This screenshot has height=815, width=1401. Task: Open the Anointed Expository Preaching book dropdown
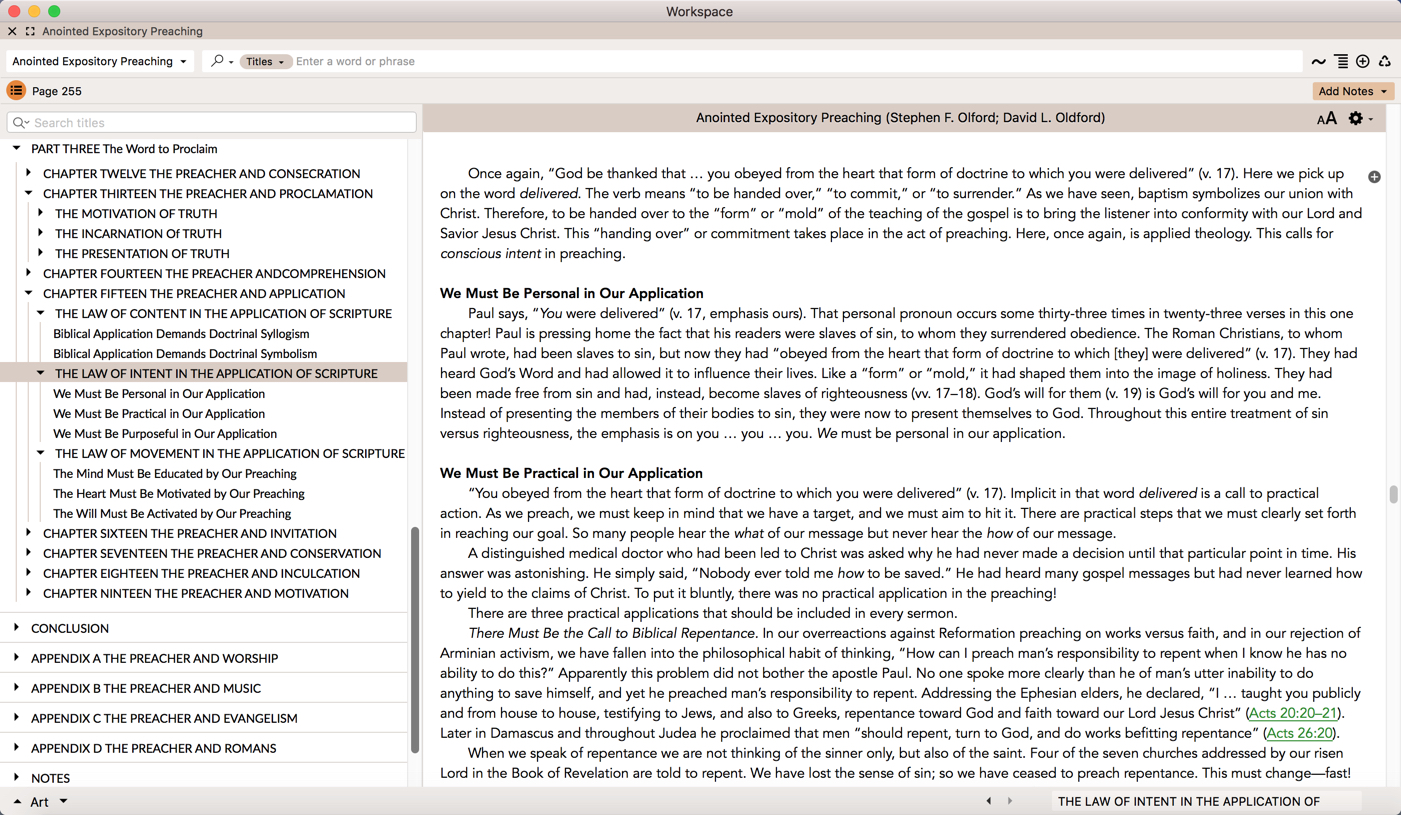tap(99, 61)
